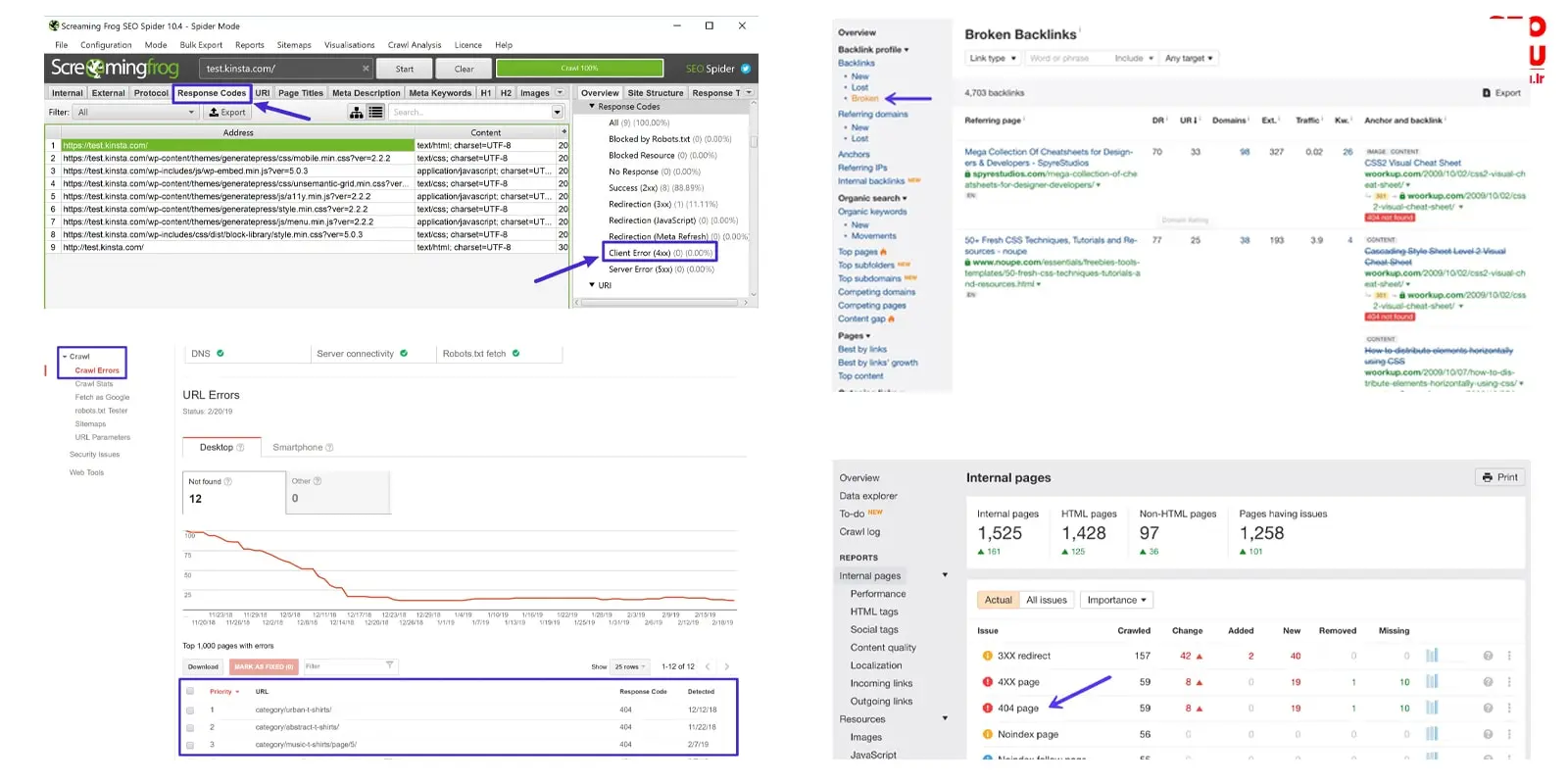Click the green Crawl 100% progress bar
Image resolution: width=1568 pixels, height=784 pixels.
pyautogui.click(x=579, y=69)
